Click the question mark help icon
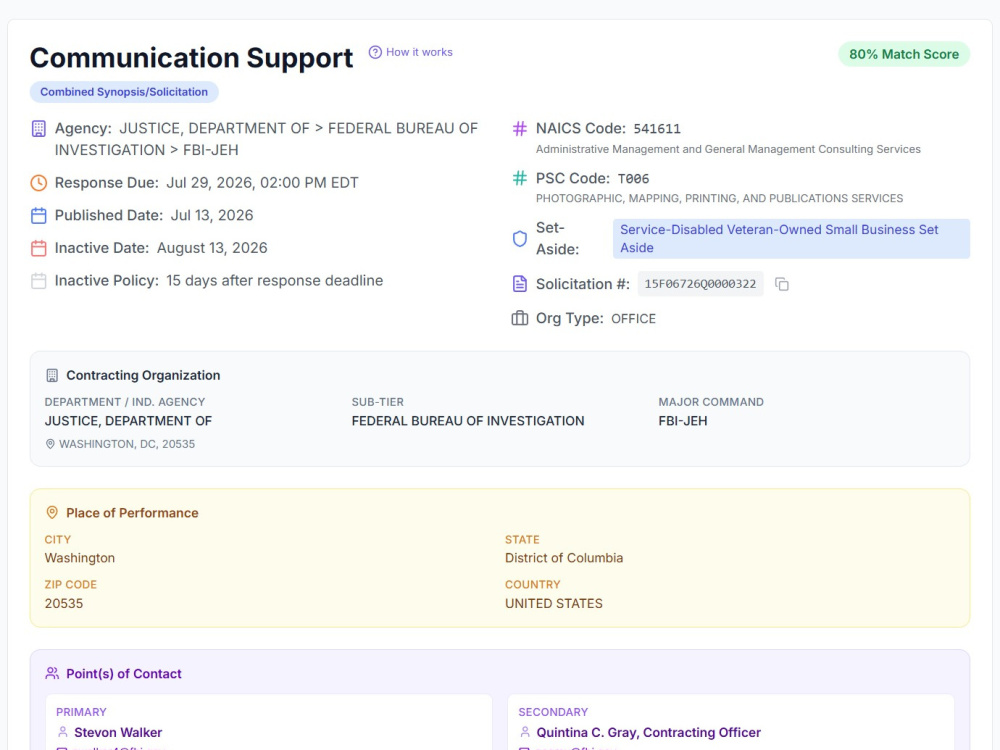1000x750 pixels. click(375, 52)
